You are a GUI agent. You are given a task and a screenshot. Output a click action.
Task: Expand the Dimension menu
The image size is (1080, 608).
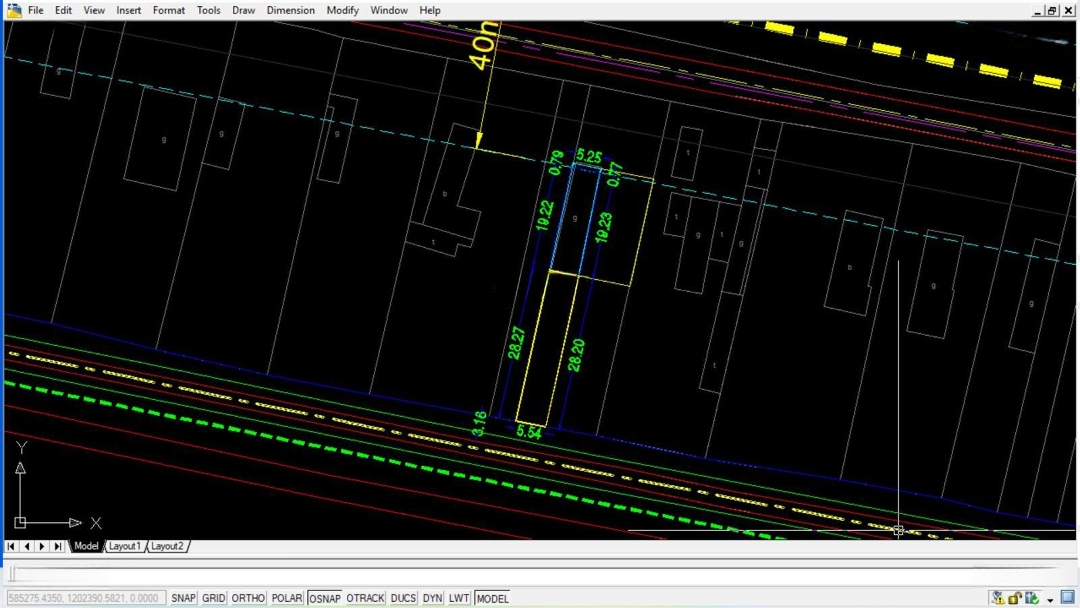pos(290,10)
